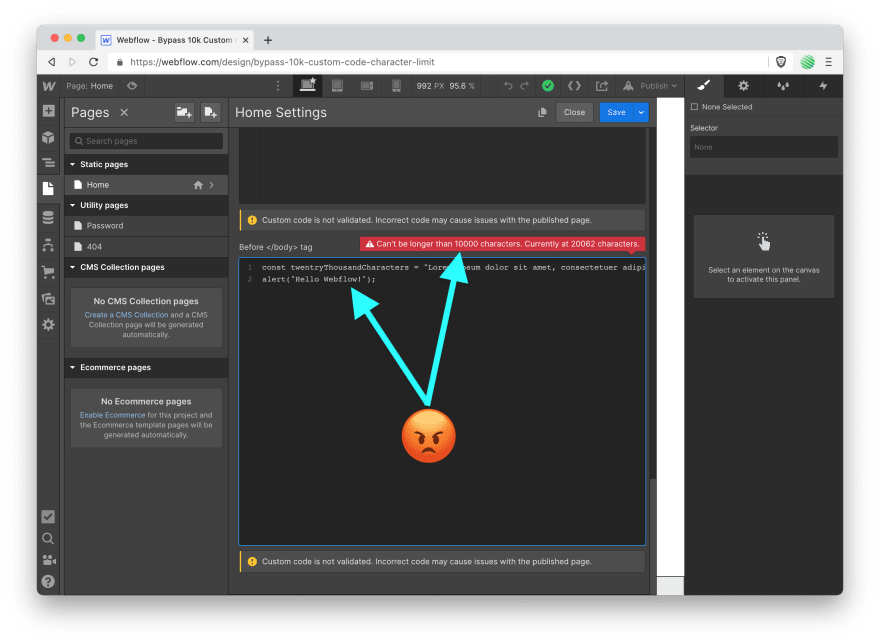Toggle the None Selected checkbox
The height and width of the screenshot is (644, 880).
[x=695, y=107]
